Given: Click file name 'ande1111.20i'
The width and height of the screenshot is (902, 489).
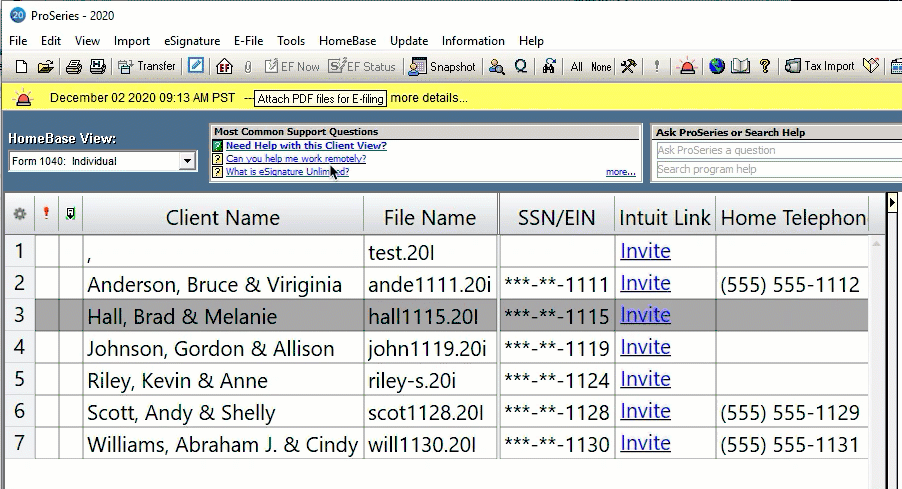Looking at the screenshot, I should coord(430,285).
